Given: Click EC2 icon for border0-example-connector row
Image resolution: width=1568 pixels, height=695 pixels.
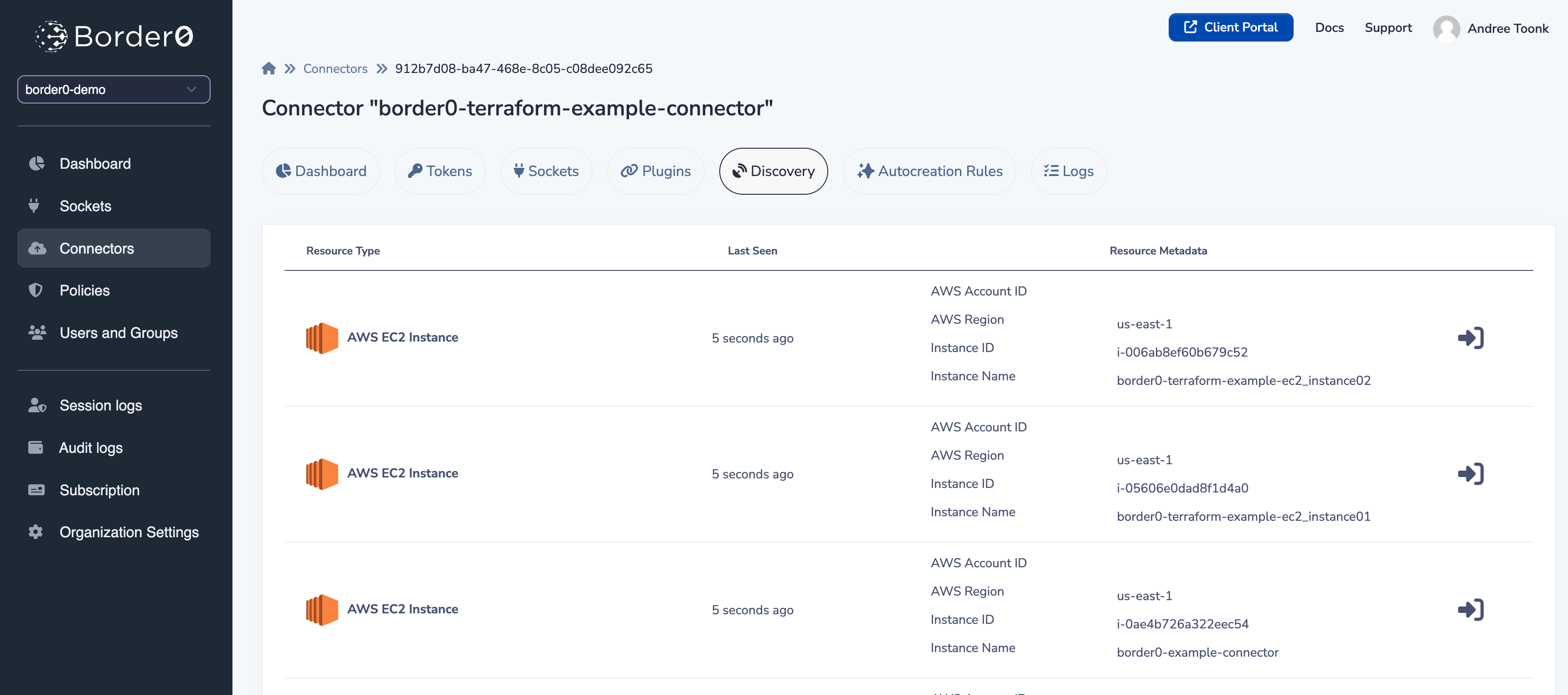Looking at the screenshot, I should (322, 610).
